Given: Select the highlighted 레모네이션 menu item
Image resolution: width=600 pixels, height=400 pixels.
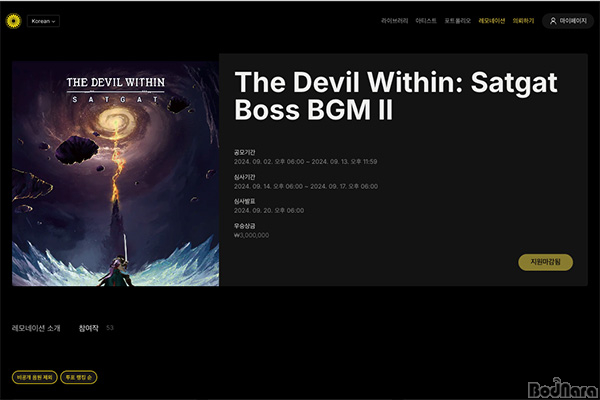Looking at the screenshot, I should pos(492,21).
